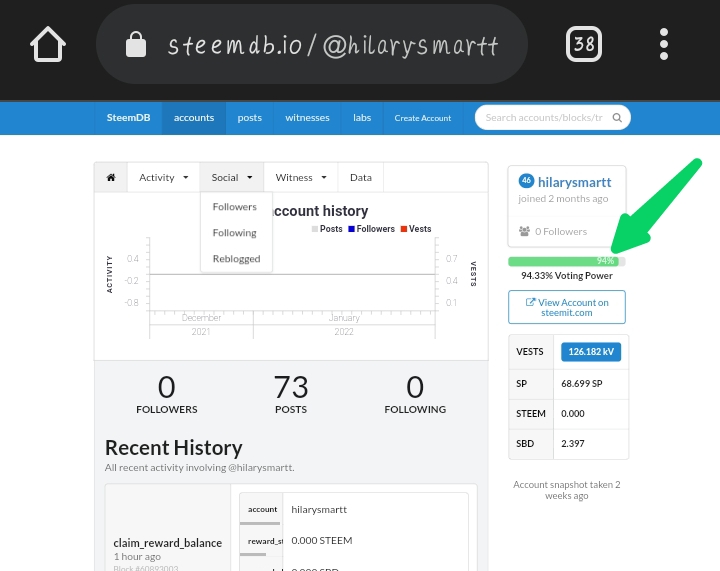The image size is (720, 571).
Task: Open SteemDB home in navbar
Action: (128, 118)
